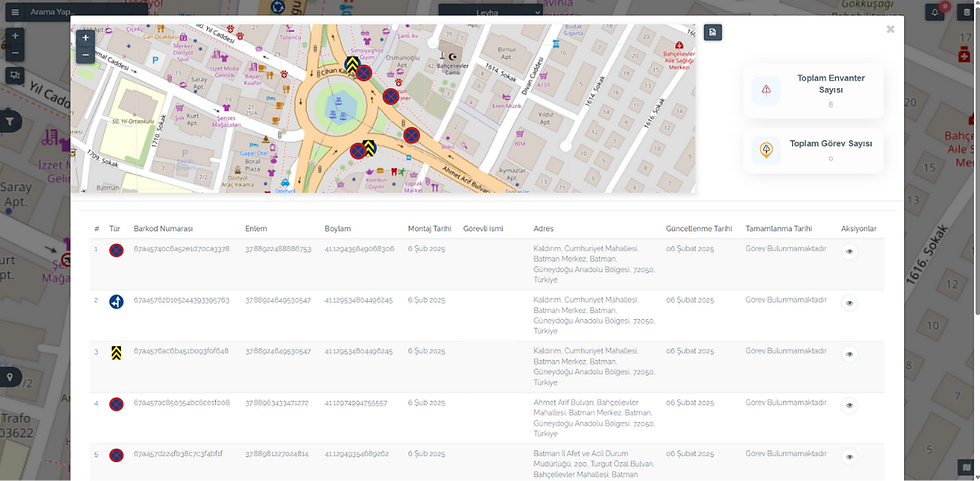980x481 pixels.
Task: Click the Arama Yap search field
Action: tap(88, 12)
